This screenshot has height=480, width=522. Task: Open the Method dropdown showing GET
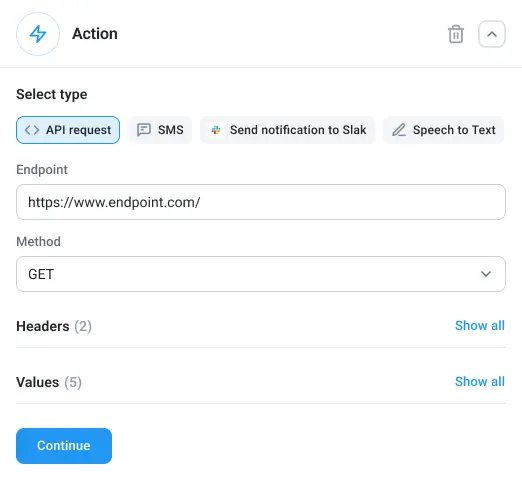pyautogui.click(x=261, y=274)
